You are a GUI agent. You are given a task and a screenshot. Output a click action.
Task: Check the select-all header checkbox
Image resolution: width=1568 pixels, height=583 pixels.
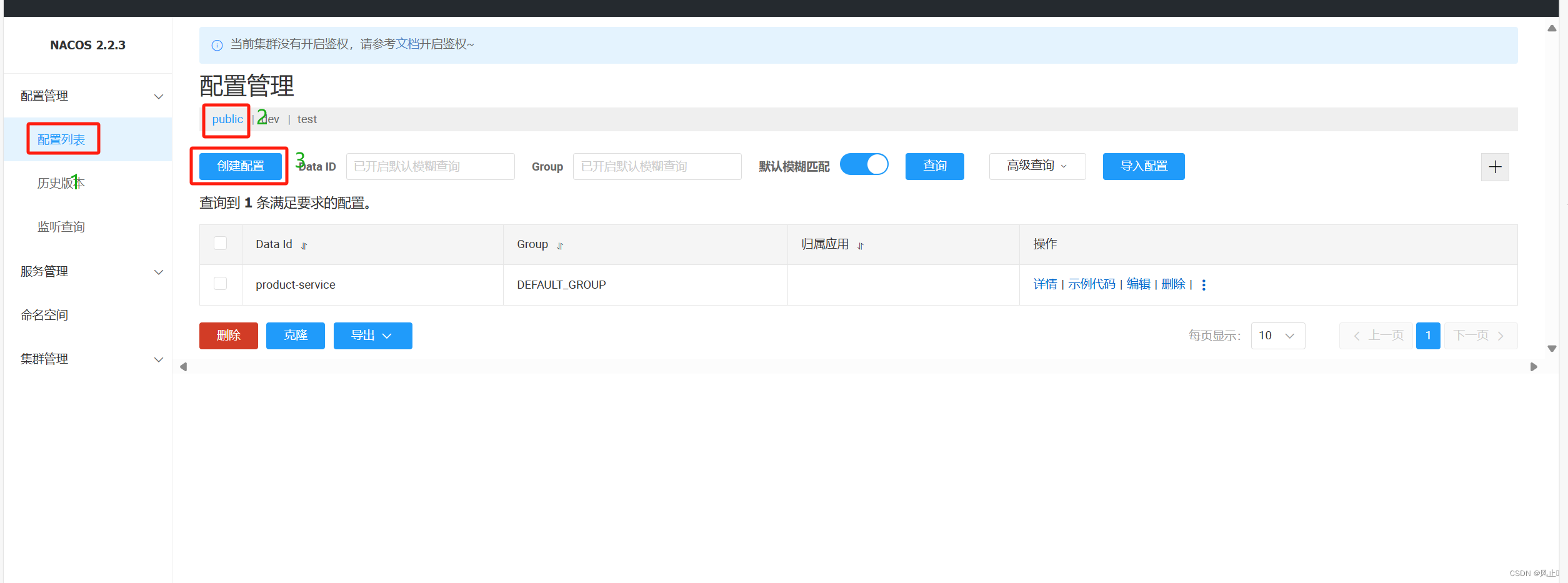pos(220,243)
